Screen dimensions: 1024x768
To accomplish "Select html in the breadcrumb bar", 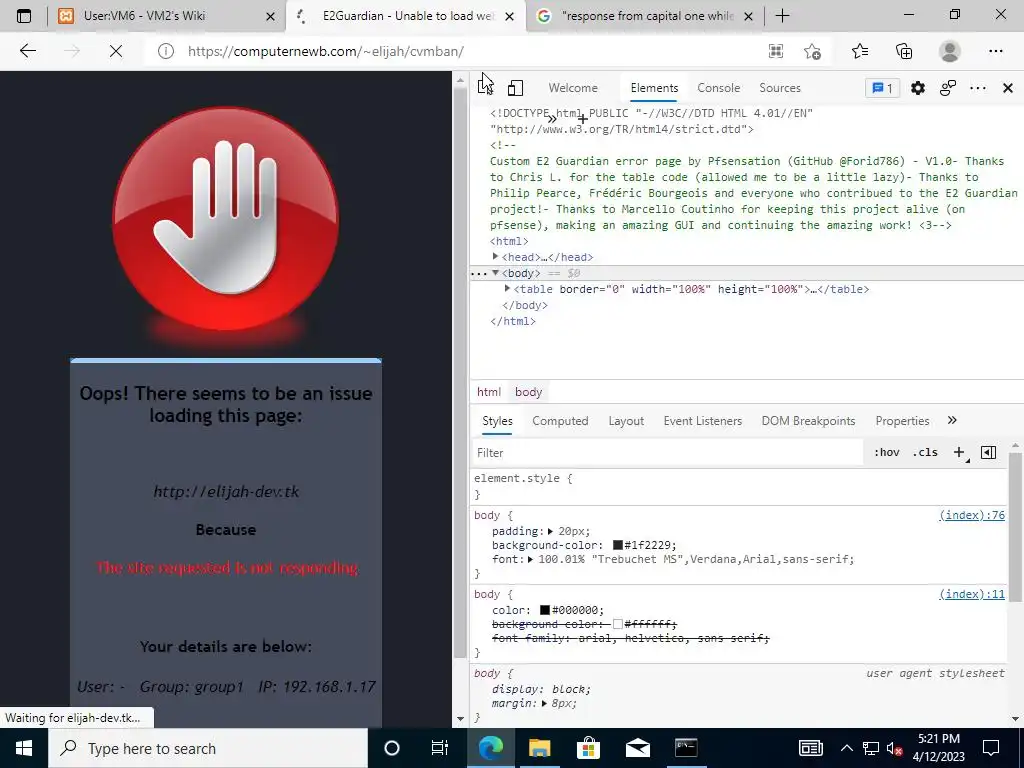I will click(488, 392).
